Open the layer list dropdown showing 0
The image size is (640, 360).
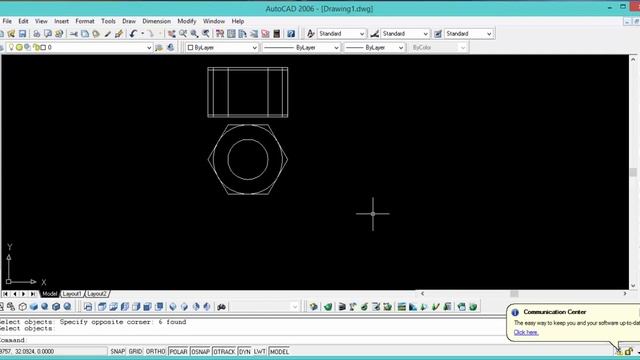pos(149,48)
